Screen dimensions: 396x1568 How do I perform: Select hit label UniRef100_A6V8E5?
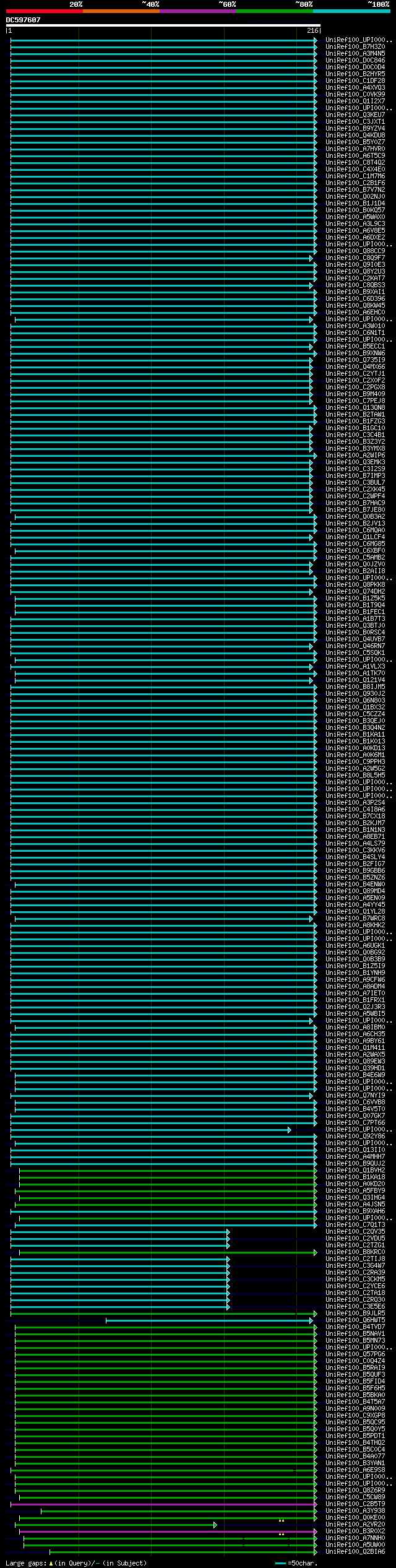355,230
